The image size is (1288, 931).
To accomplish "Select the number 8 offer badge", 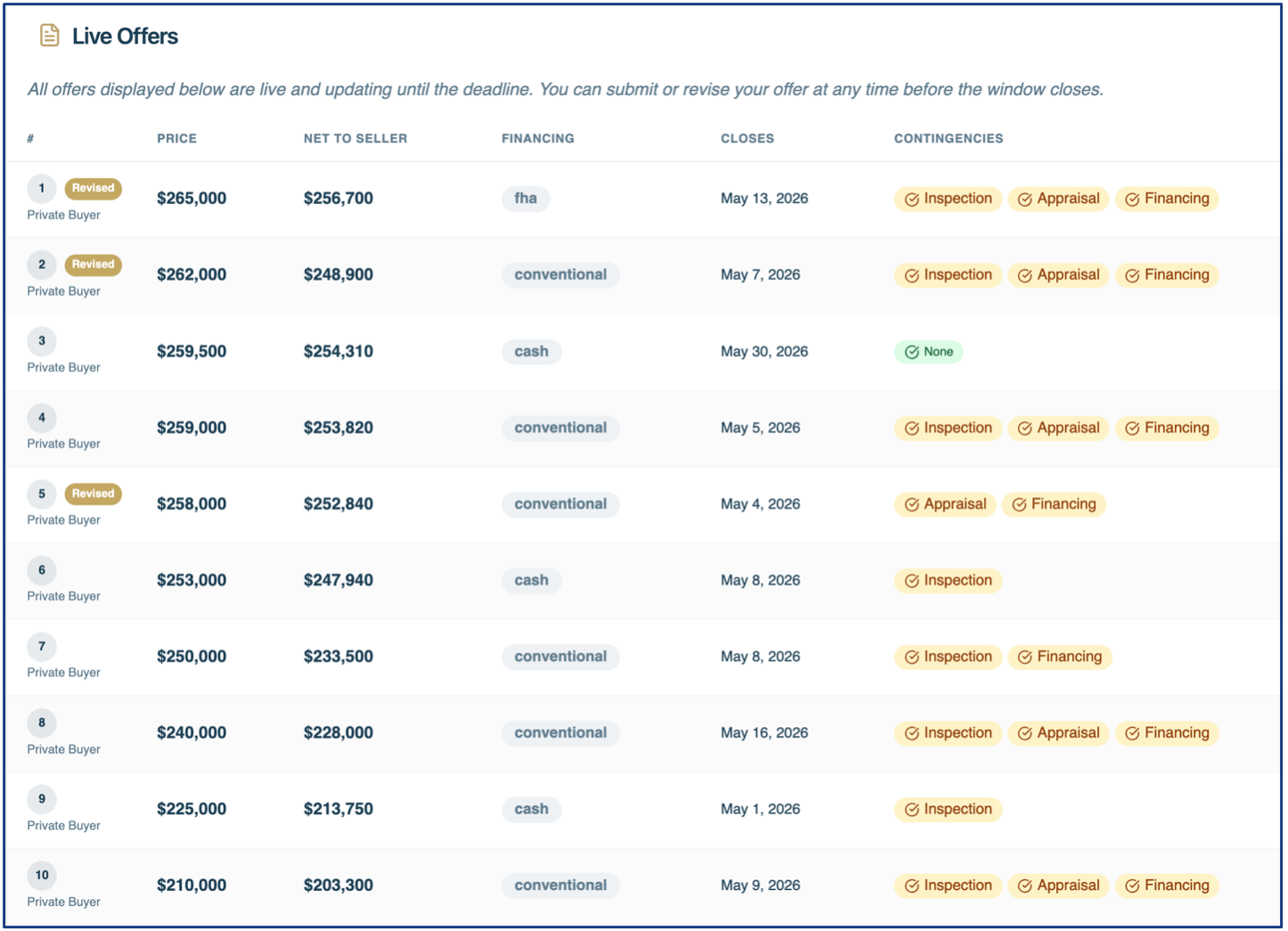I will click(x=42, y=723).
